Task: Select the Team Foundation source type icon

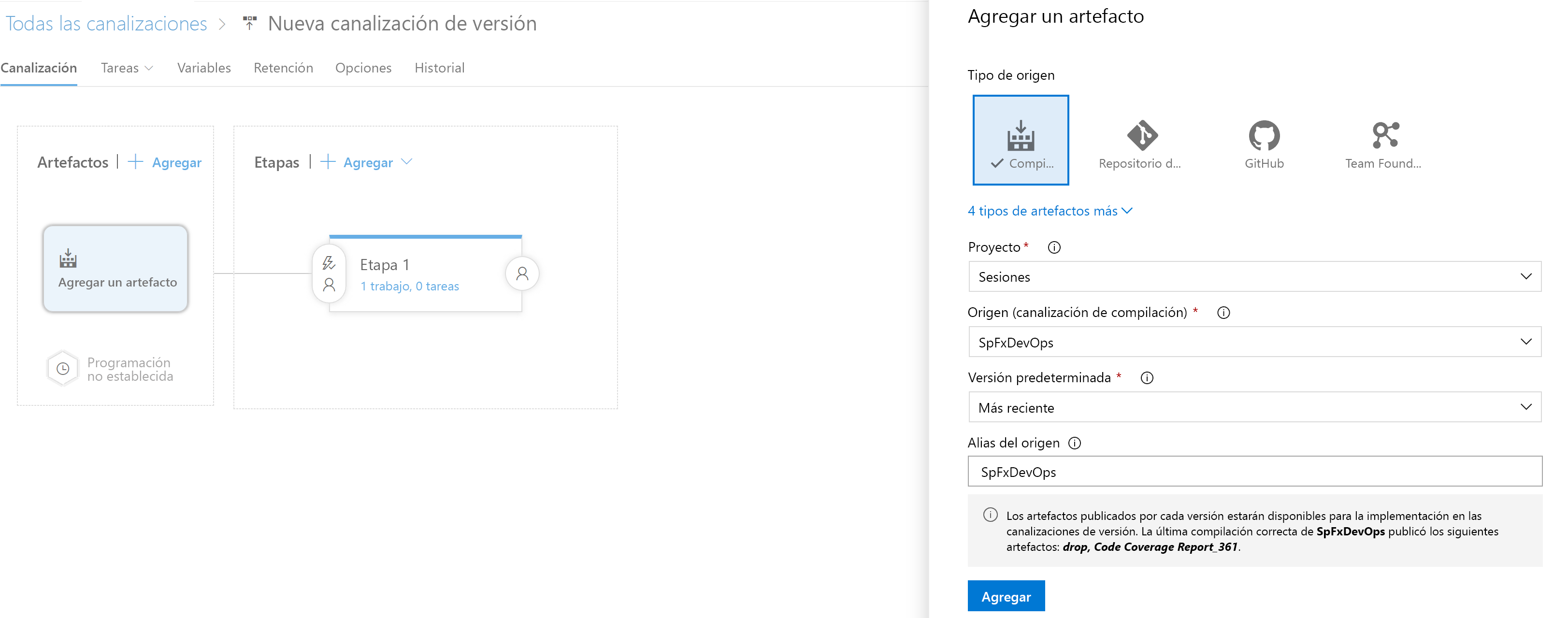Action: [1385, 135]
